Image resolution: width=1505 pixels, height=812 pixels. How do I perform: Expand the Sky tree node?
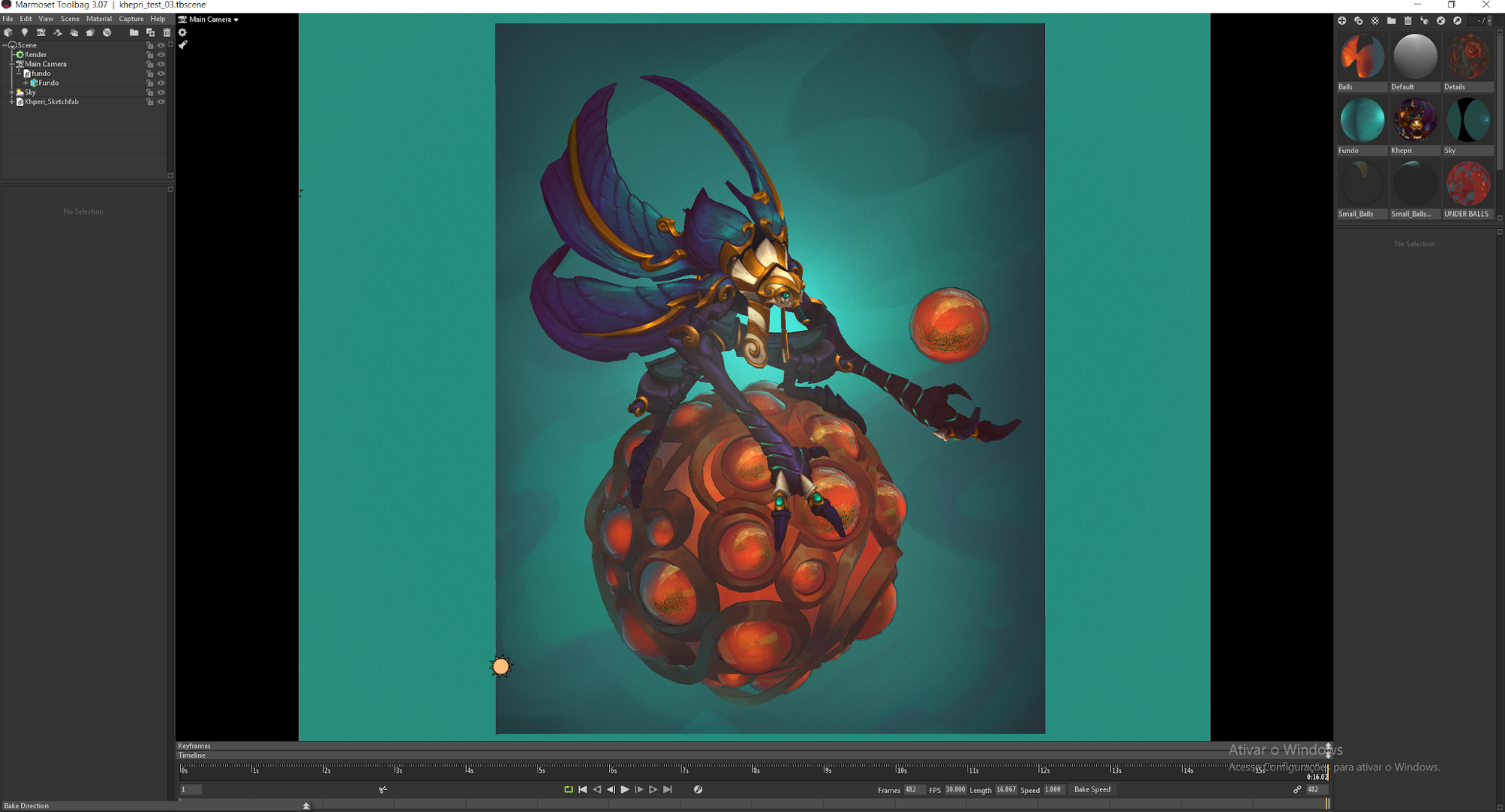[x=11, y=92]
